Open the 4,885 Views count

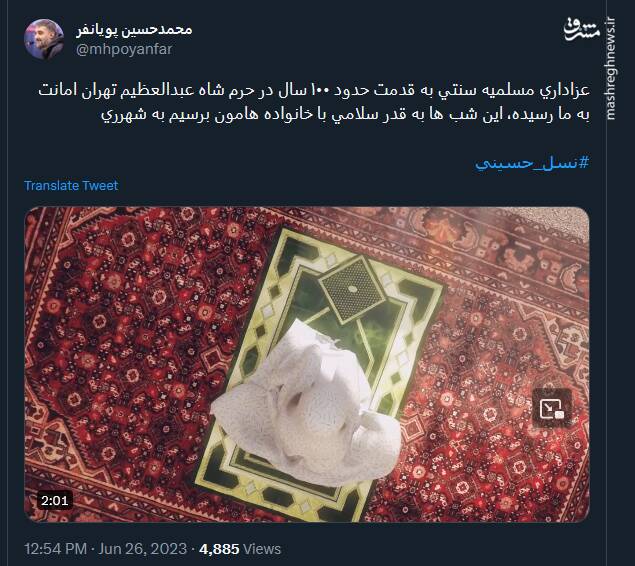[240, 549]
